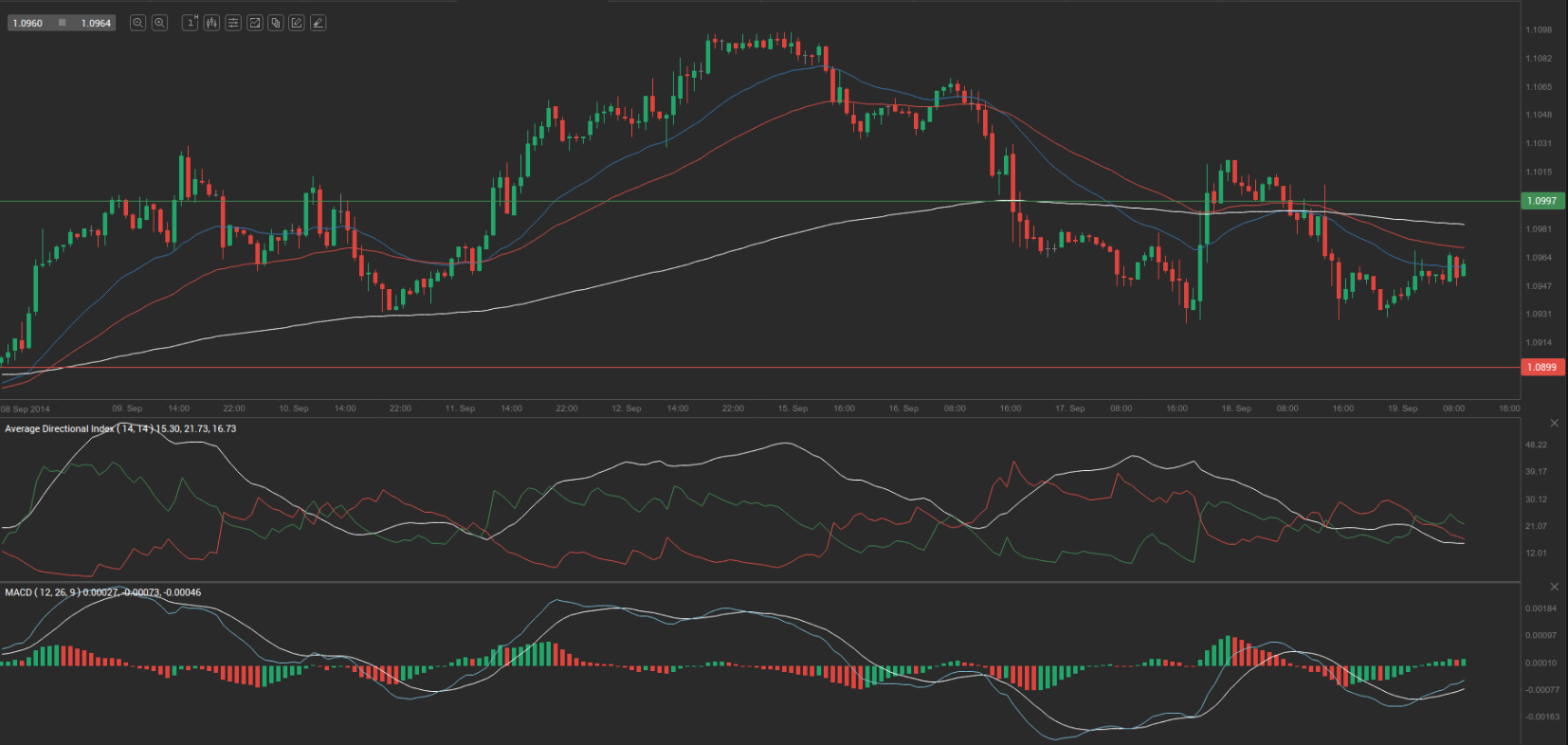Close the Average Directional Index panel
The image size is (1568, 745).
click(1554, 423)
